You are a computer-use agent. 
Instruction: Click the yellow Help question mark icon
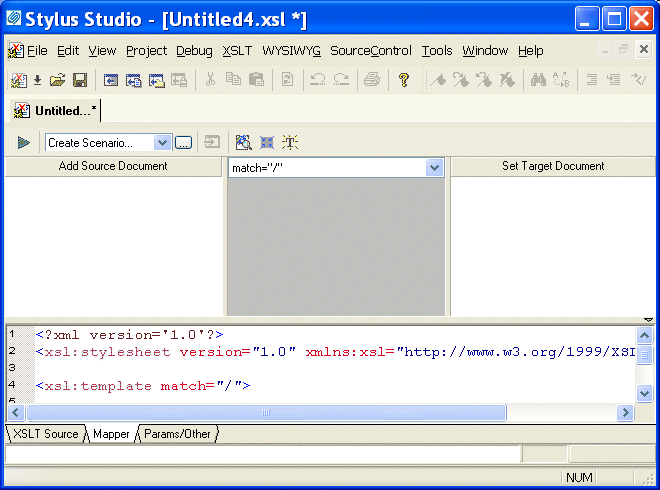point(404,80)
